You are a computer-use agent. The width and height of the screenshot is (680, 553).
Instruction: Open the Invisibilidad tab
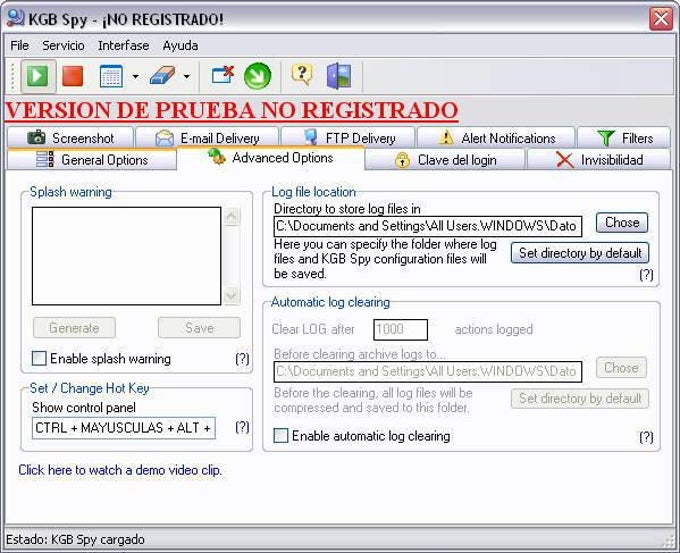click(x=598, y=160)
